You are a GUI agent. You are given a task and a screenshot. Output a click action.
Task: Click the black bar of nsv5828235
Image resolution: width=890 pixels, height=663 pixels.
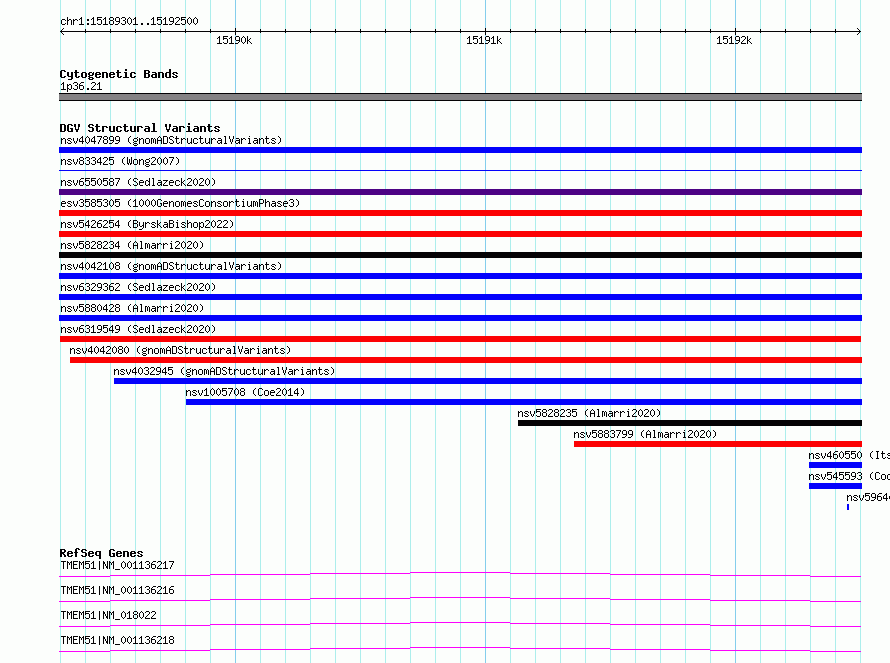pos(690,423)
